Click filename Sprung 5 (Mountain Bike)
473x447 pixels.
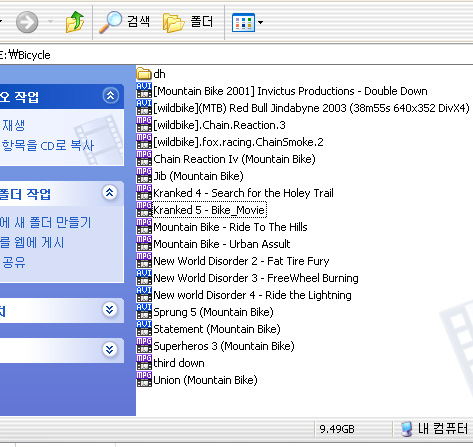213,312
